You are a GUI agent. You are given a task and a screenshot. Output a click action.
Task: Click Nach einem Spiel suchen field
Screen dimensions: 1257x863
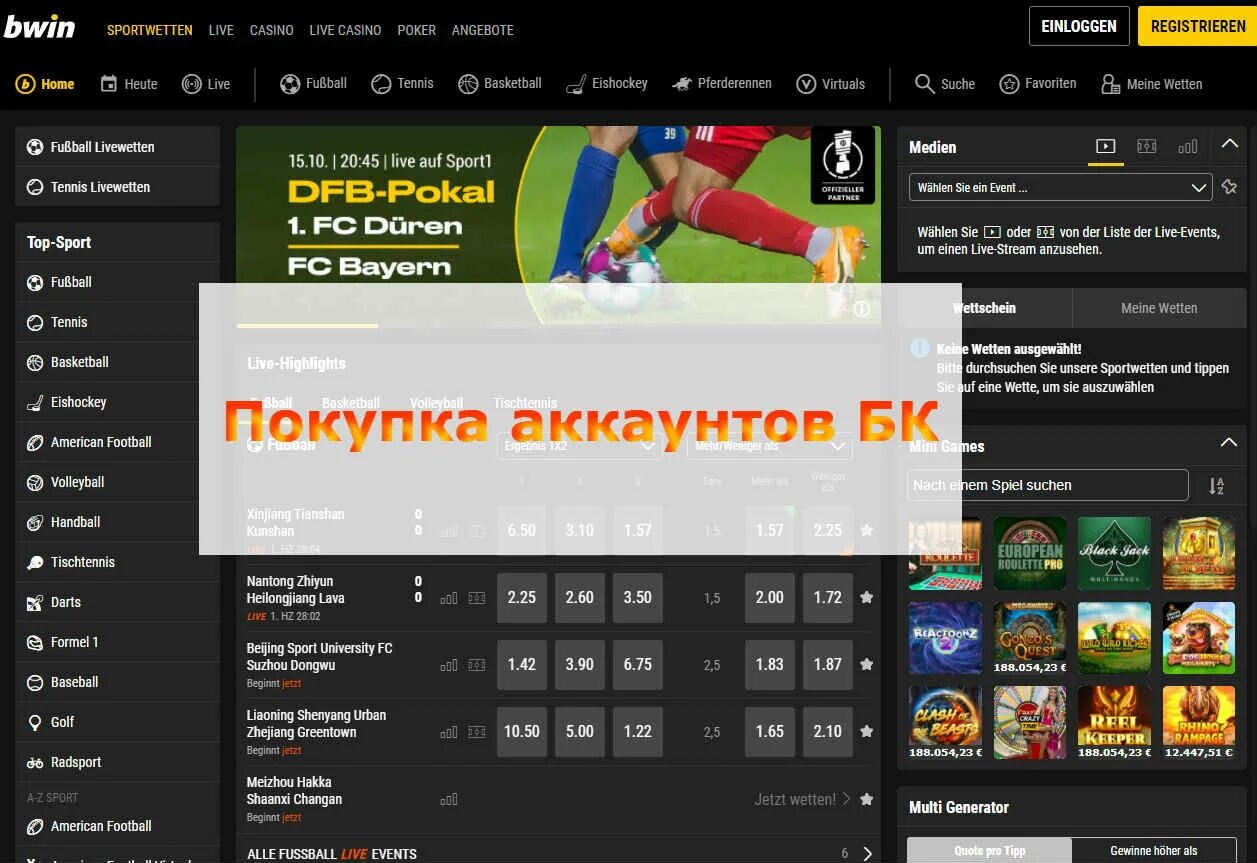pos(1048,485)
